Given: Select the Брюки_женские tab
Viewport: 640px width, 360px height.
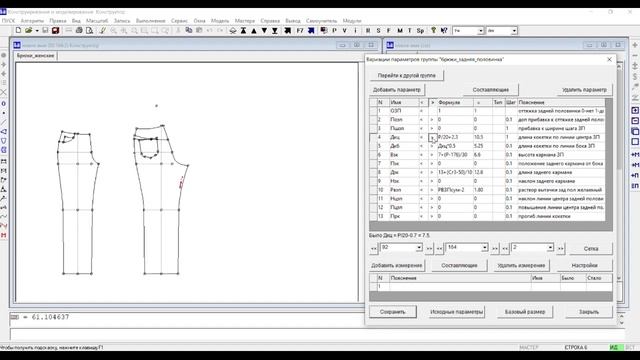Looking at the screenshot, I should point(36,56).
